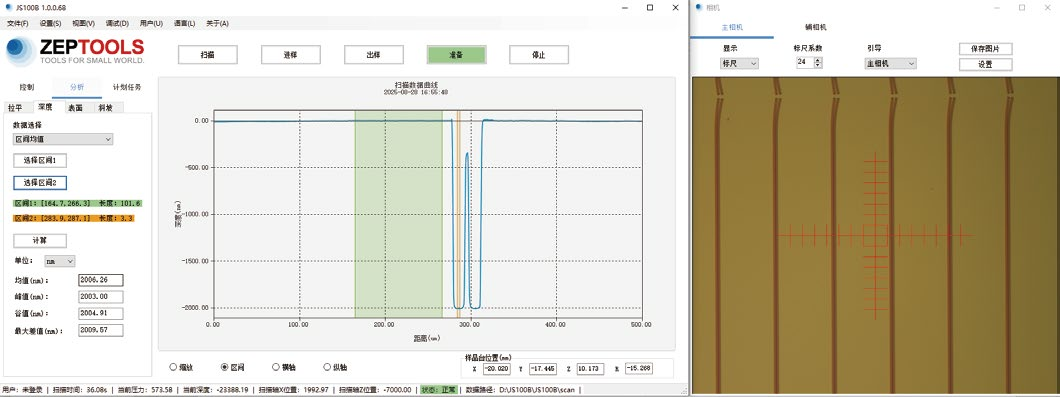Click the green 准备 button
Viewport: 1060px width, 397px height.
(x=456, y=55)
